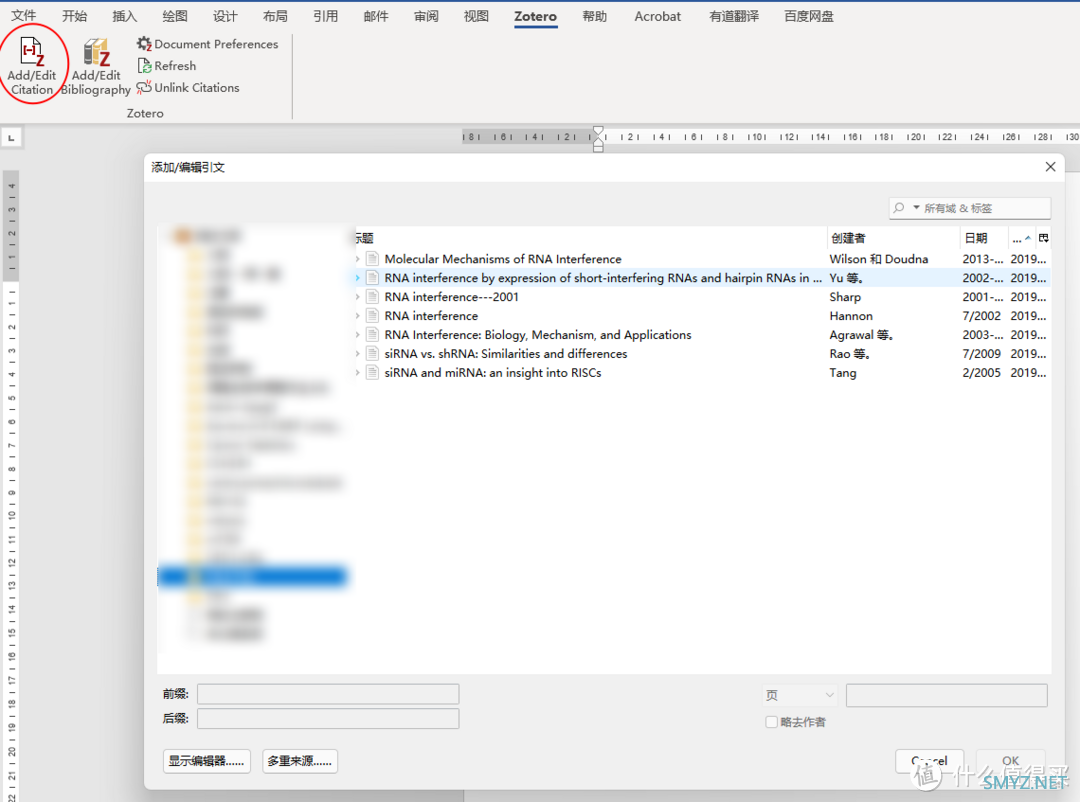Click document icon of Sharp's RNA interference---2001
The width and height of the screenshot is (1080, 802).
pos(372,297)
